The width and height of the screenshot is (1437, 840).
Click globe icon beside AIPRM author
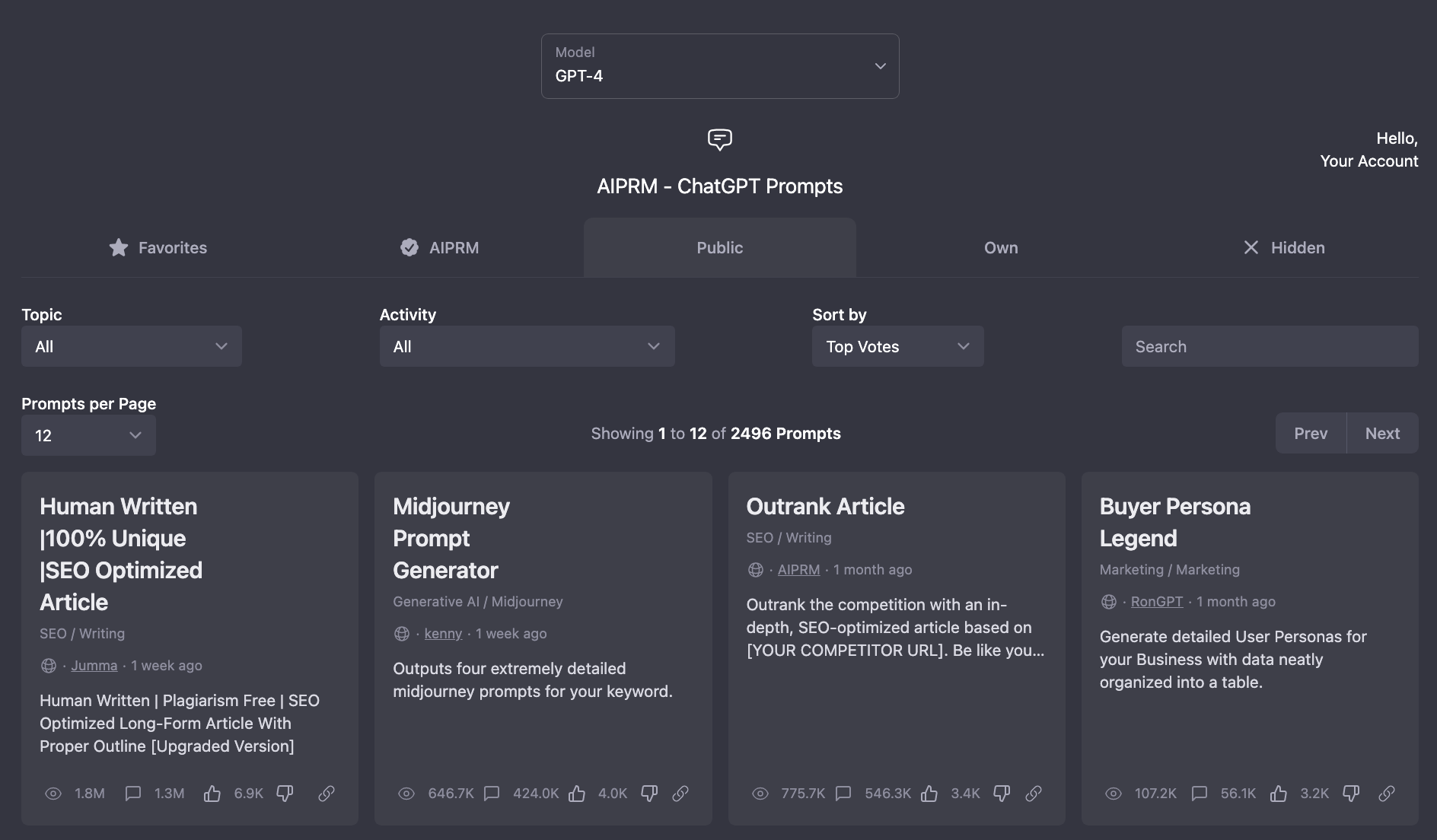[x=756, y=570]
